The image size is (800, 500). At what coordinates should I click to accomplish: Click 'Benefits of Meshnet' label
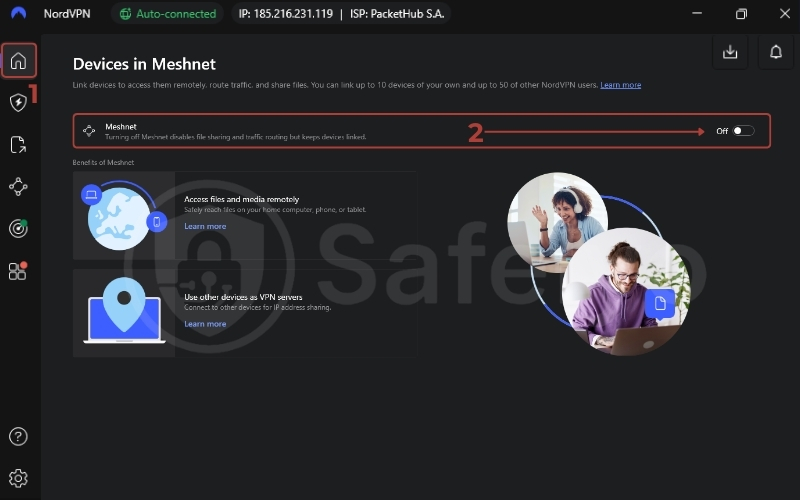point(103,163)
